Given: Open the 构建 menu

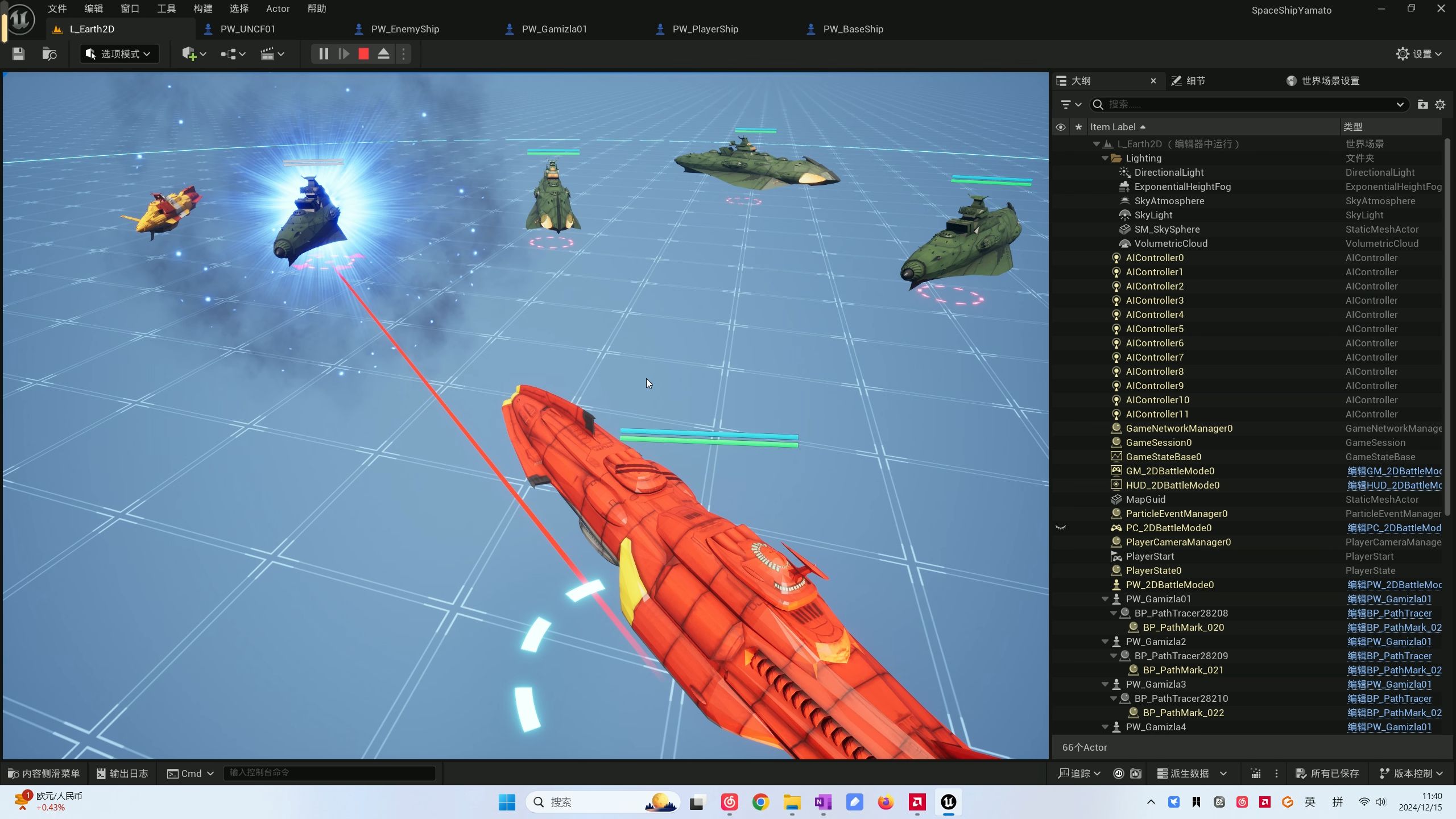Looking at the screenshot, I should (202, 9).
